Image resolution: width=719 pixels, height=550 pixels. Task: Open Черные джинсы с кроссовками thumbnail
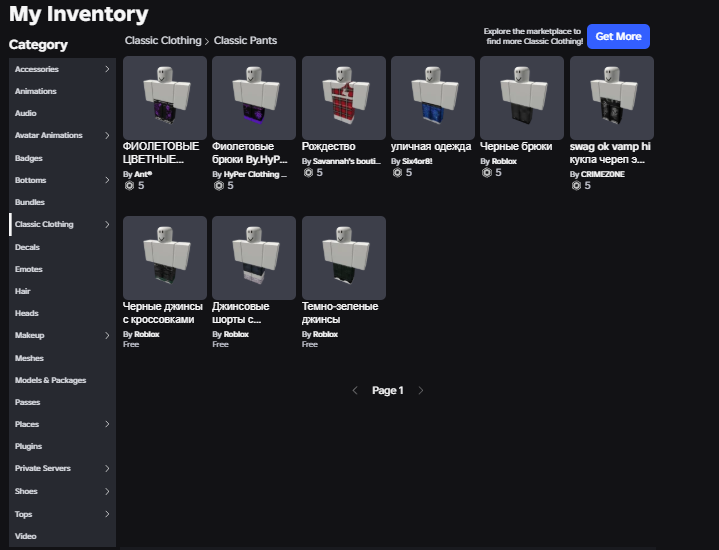click(x=165, y=258)
